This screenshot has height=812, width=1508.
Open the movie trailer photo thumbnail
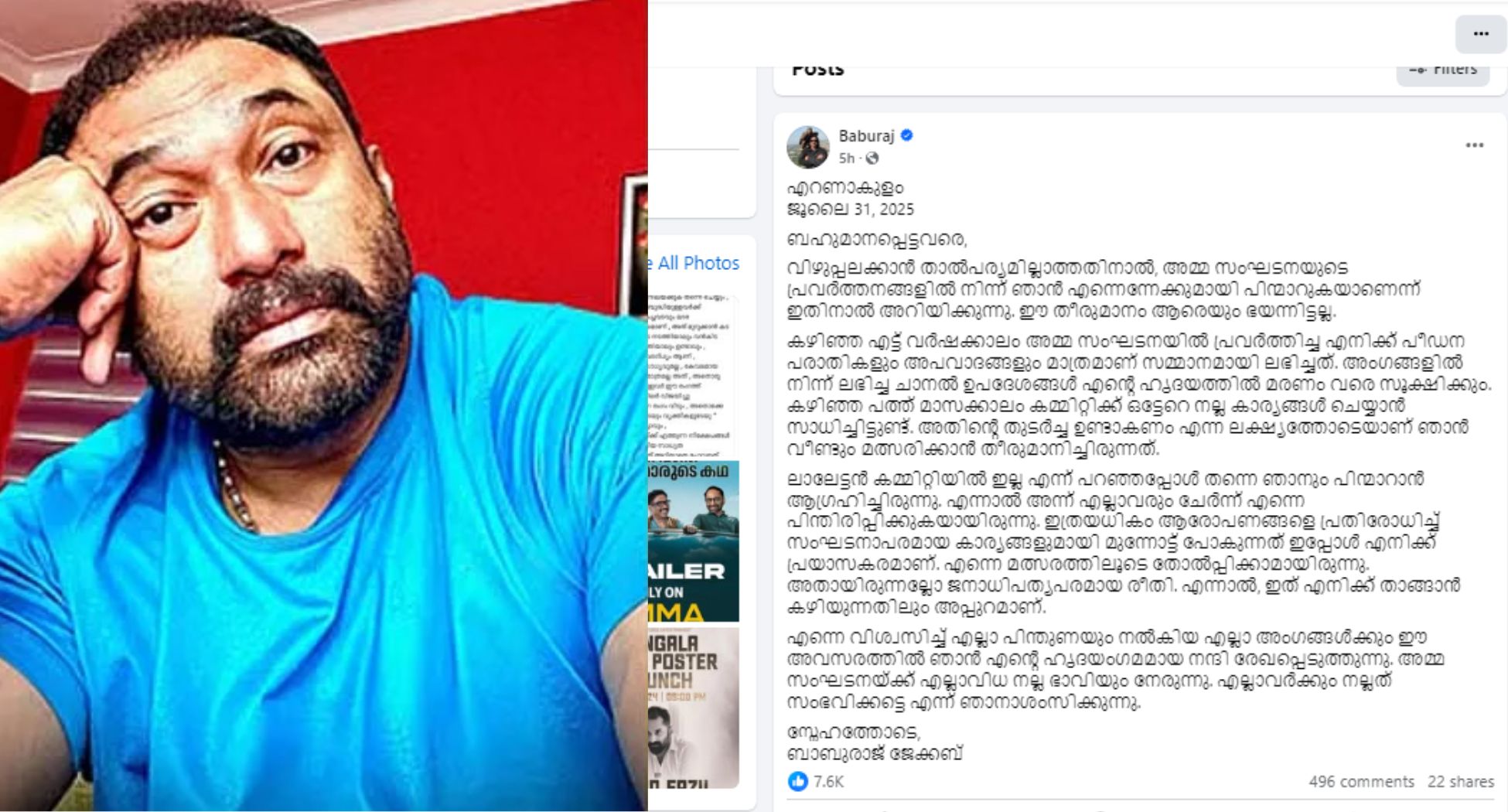[x=694, y=541]
